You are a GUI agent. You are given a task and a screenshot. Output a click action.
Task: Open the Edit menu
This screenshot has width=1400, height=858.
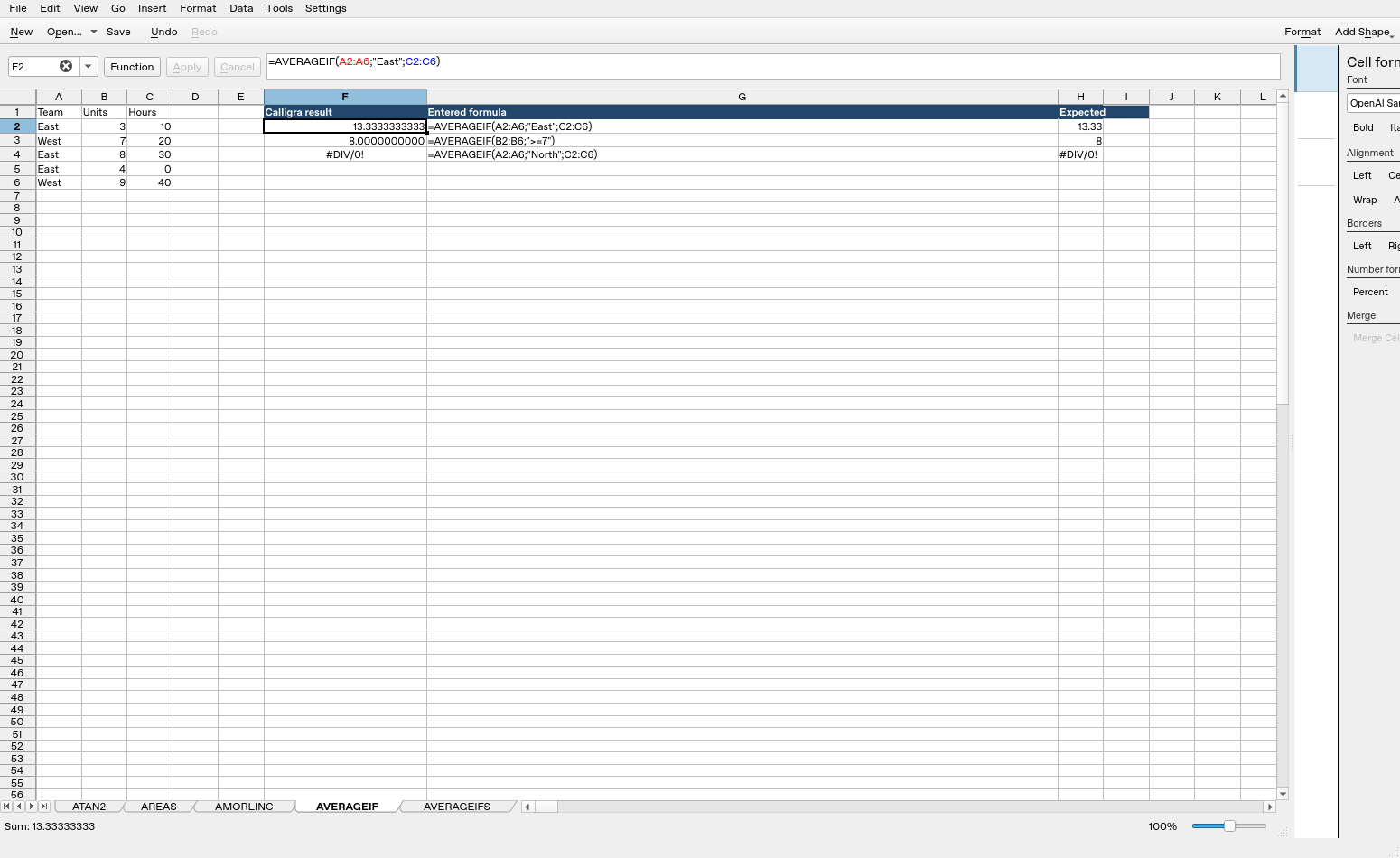coord(50,8)
